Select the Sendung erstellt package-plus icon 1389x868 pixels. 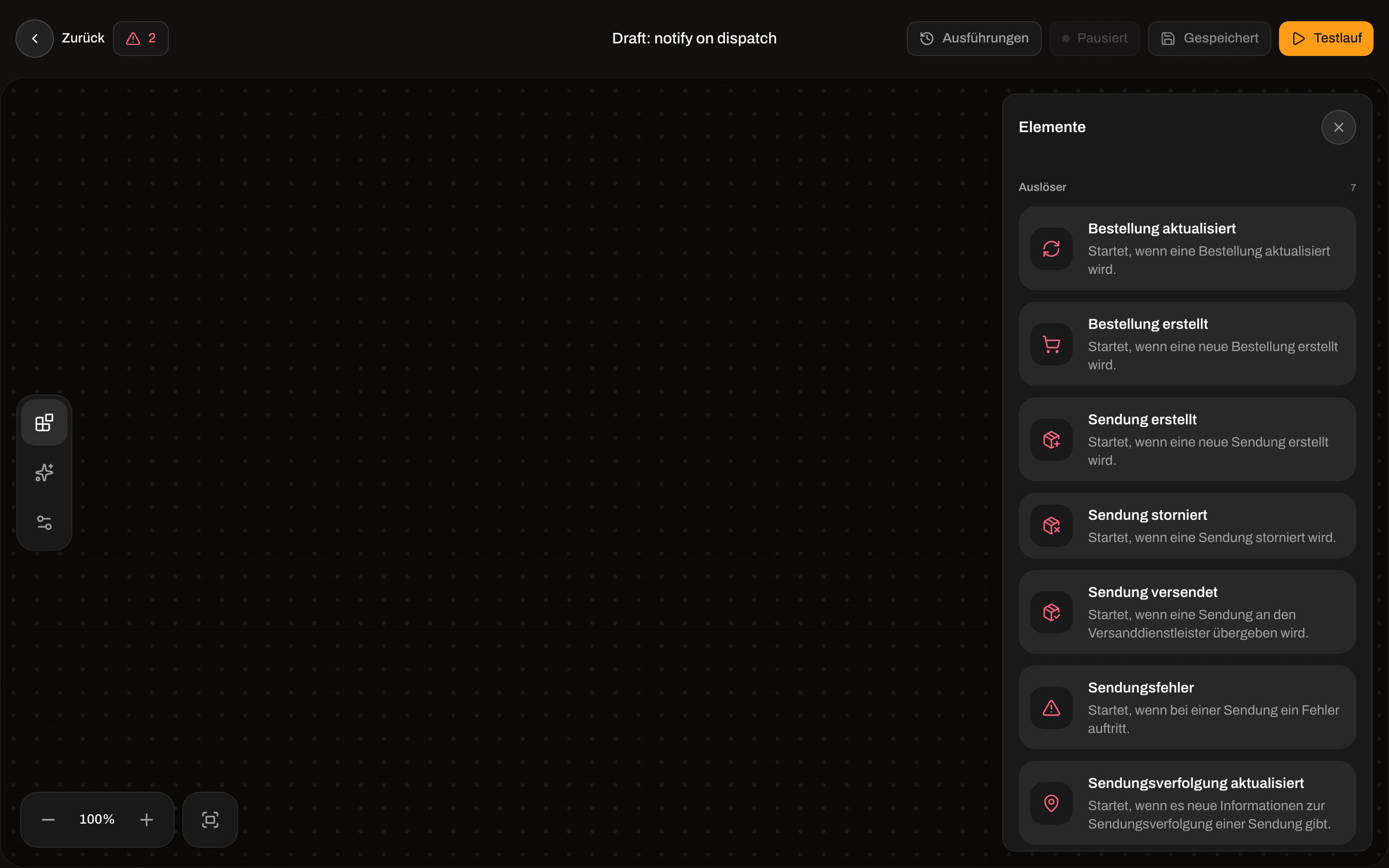click(x=1051, y=440)
